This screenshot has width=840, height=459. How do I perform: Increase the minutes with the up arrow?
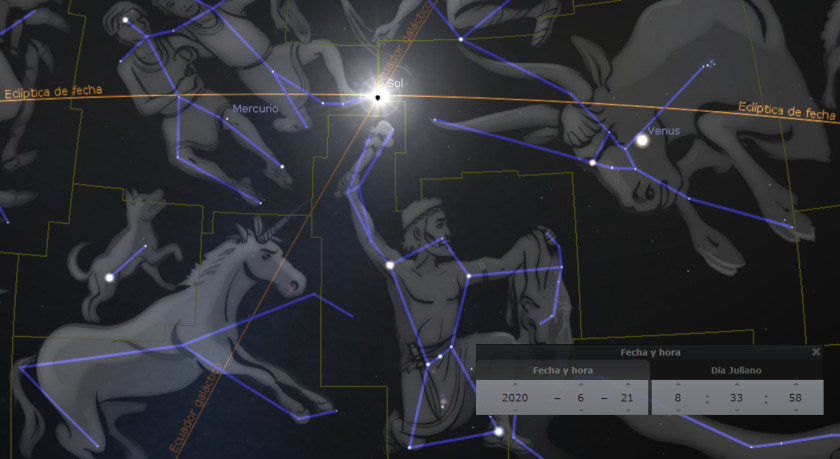point(736,384)
